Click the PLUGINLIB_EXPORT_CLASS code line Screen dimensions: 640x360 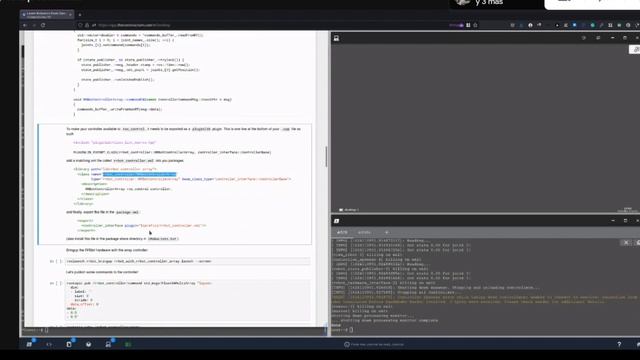(x=172, y=152)
